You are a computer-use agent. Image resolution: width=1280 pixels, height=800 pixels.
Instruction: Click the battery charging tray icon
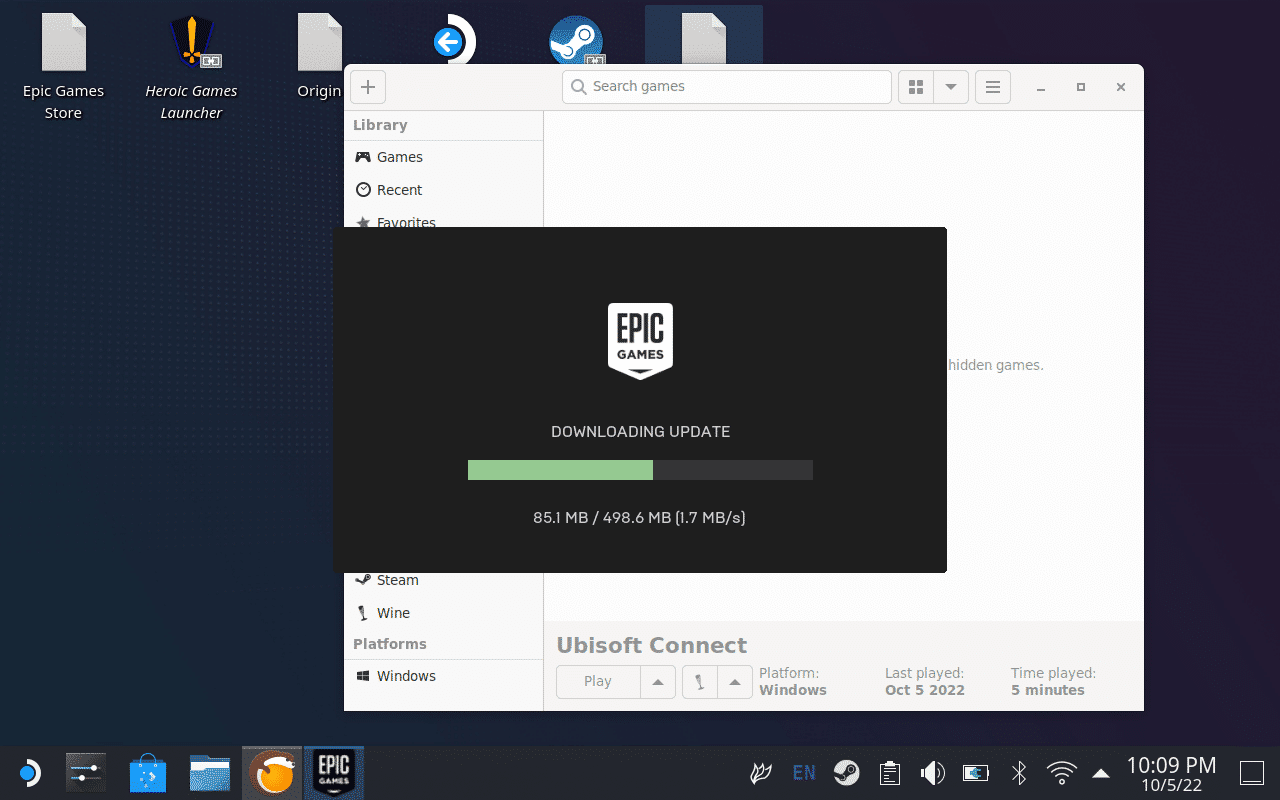point(975,773)
